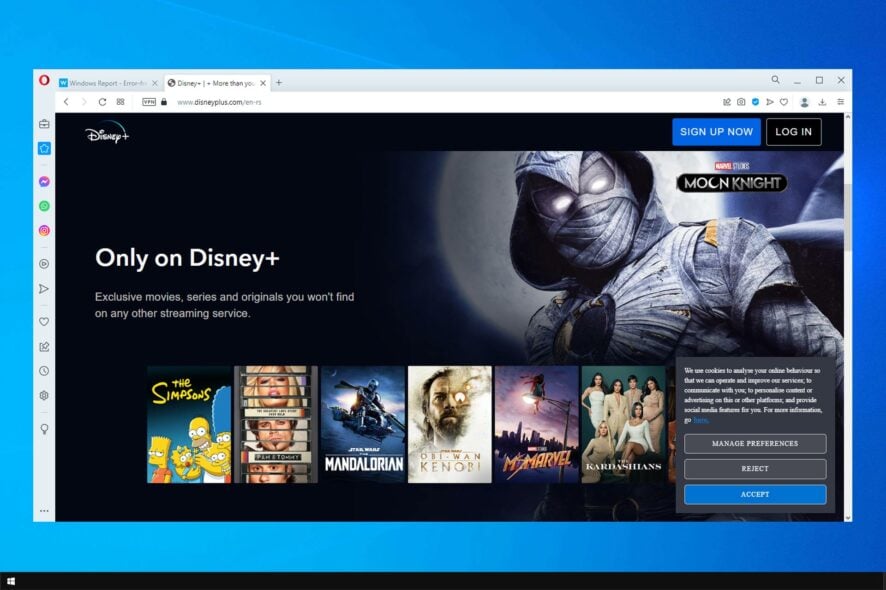Close the Disney+ tab
This screenshot has height=590, width=886.
(x=263, y=83)
